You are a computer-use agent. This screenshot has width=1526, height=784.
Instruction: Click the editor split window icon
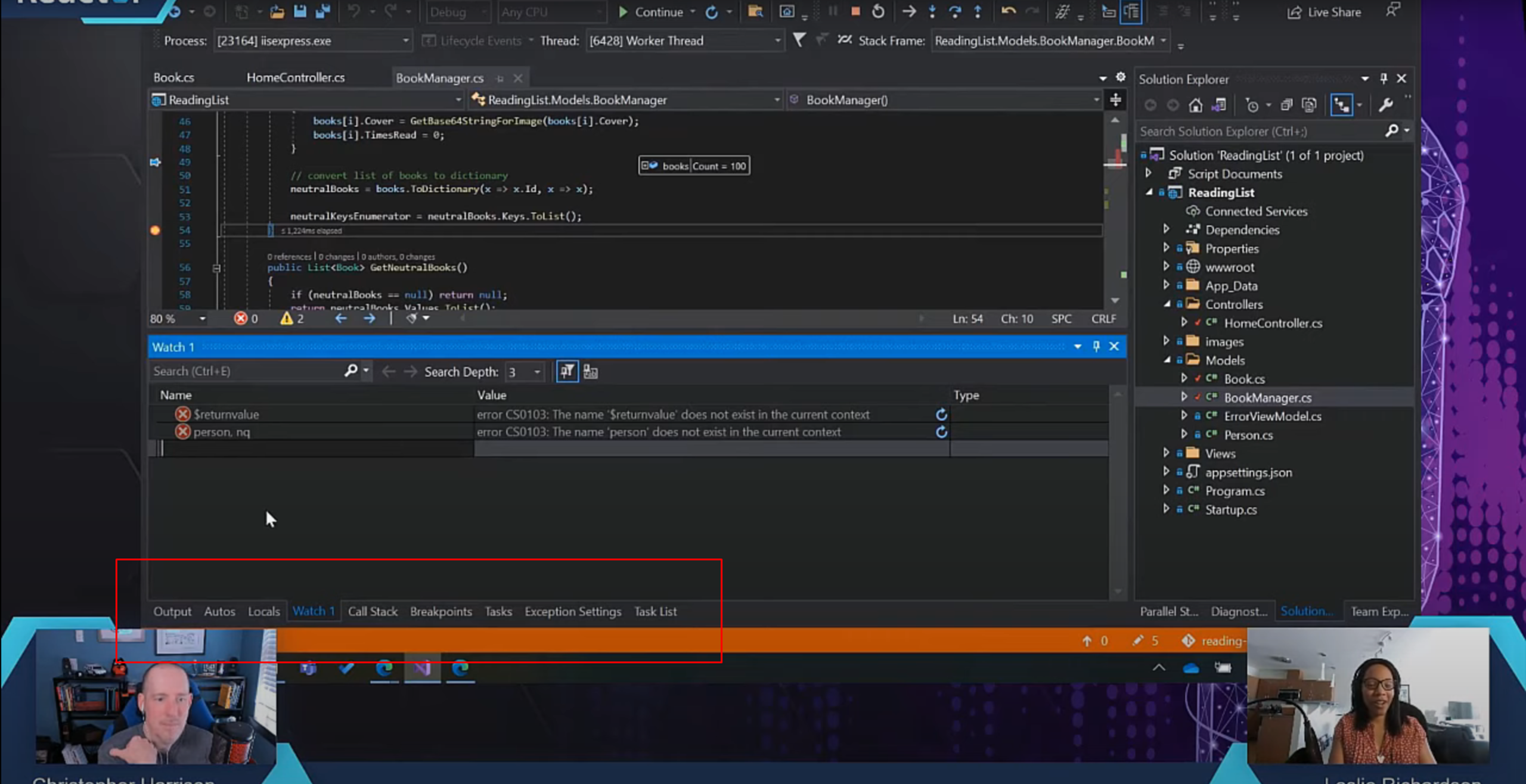click(x=1115, y=99)
